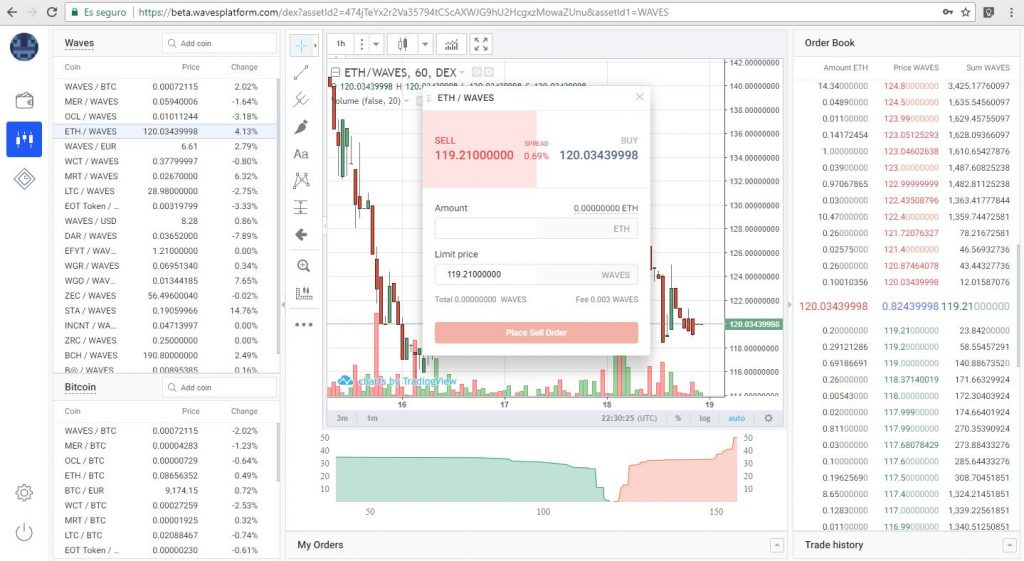Click the 0.00000000 ETH balance link
This screenshot has width=1024, height=561.
pyautogui.click(x=605, y=208)
